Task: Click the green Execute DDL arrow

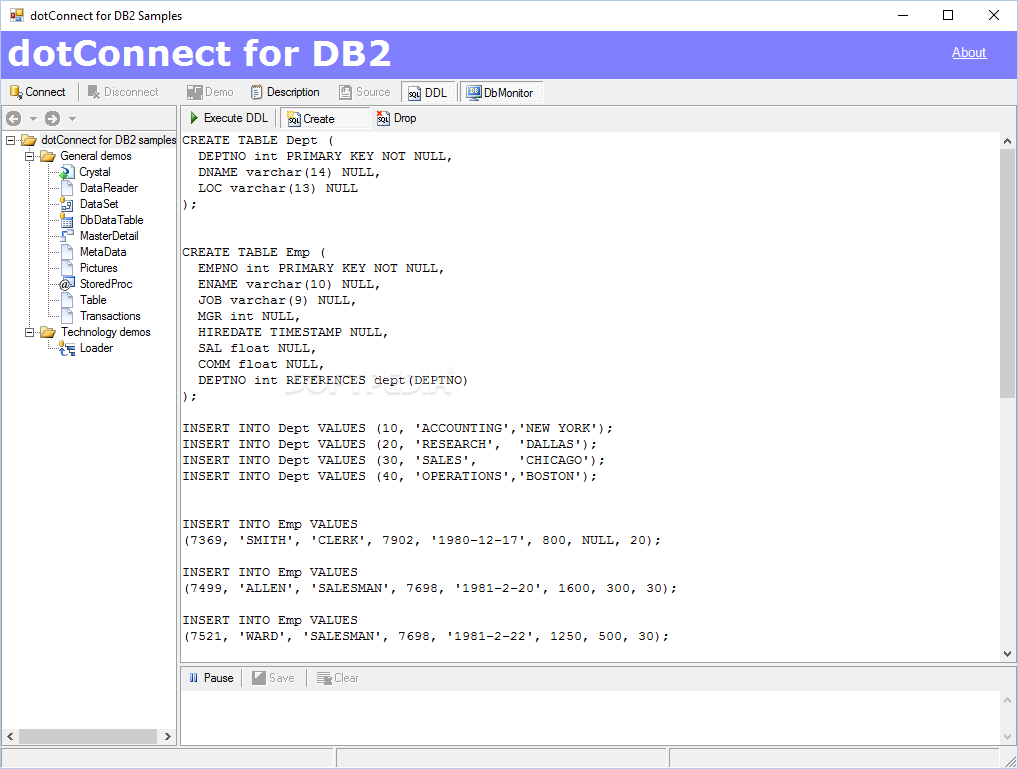Action: [193, 118]
